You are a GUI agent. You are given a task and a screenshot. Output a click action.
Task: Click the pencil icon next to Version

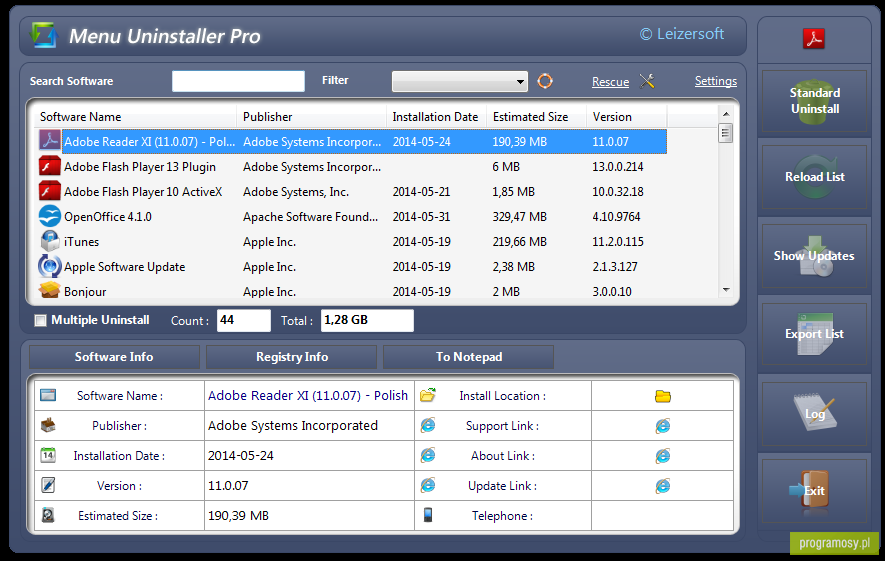coord(48,485)
